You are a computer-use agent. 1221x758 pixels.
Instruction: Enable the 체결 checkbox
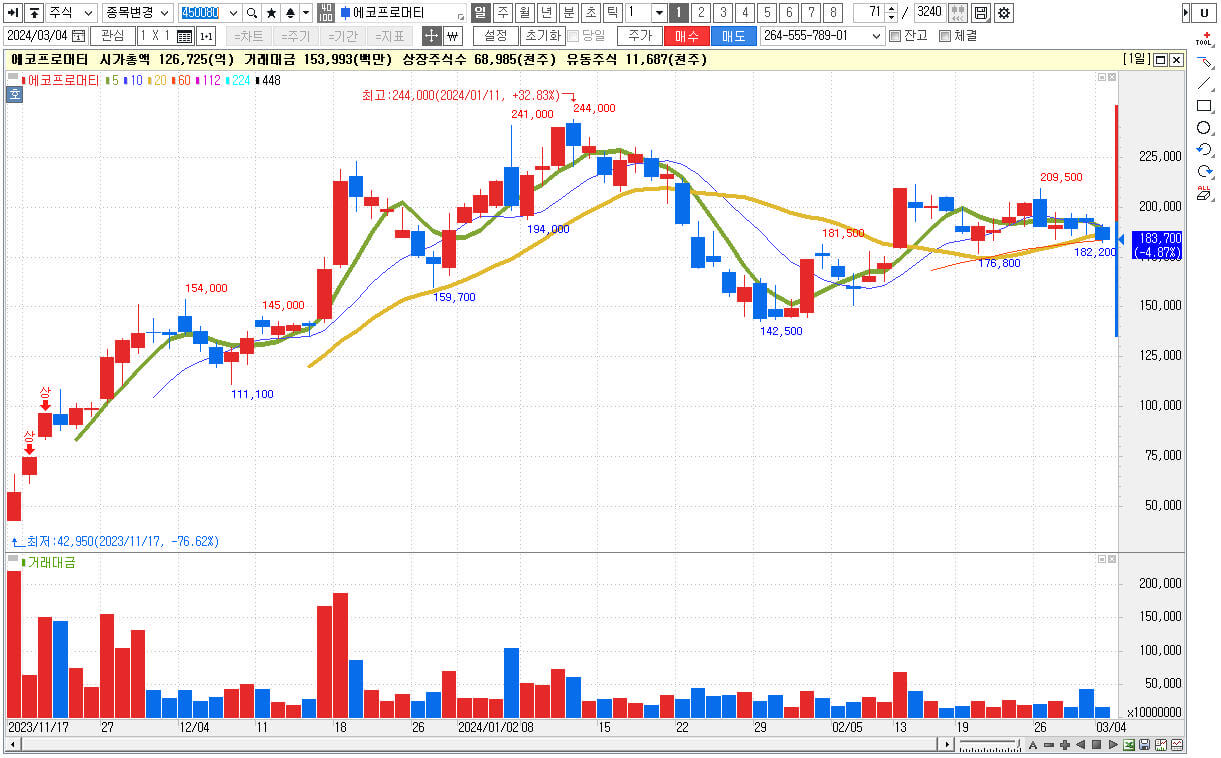[945, 36]
